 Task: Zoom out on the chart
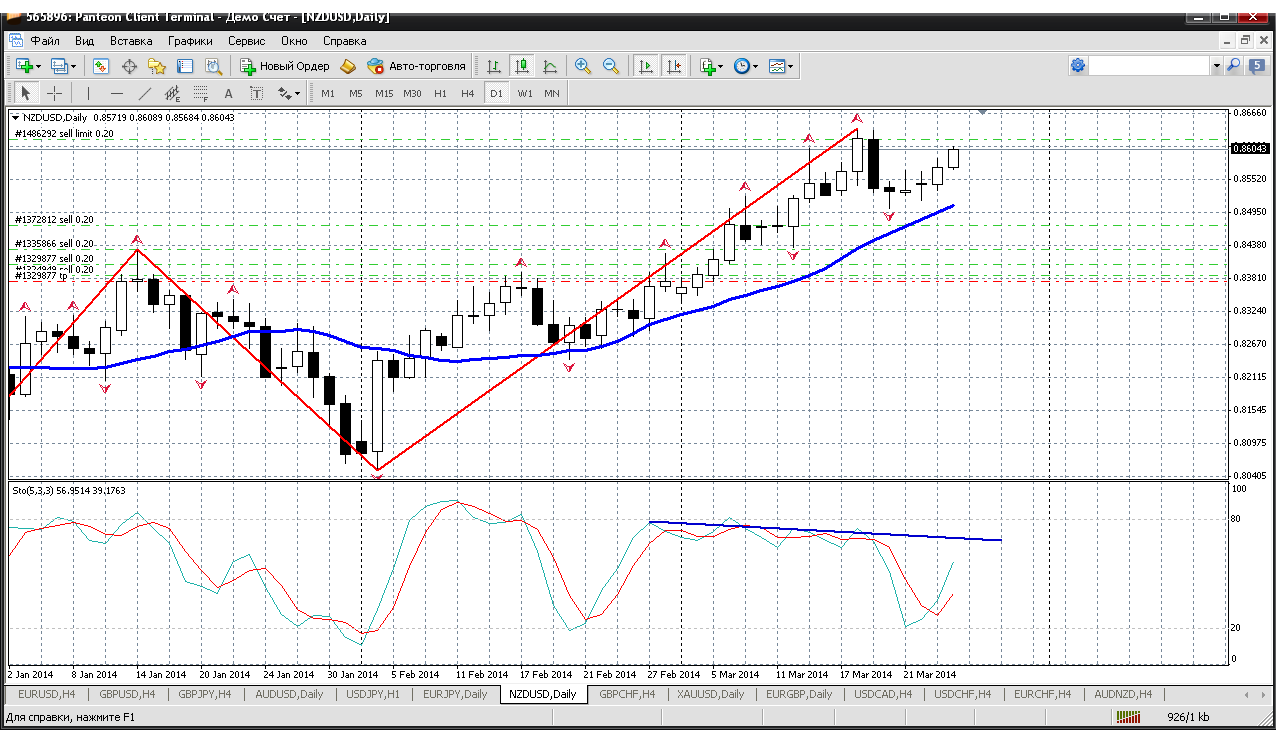tap(610, 66)
